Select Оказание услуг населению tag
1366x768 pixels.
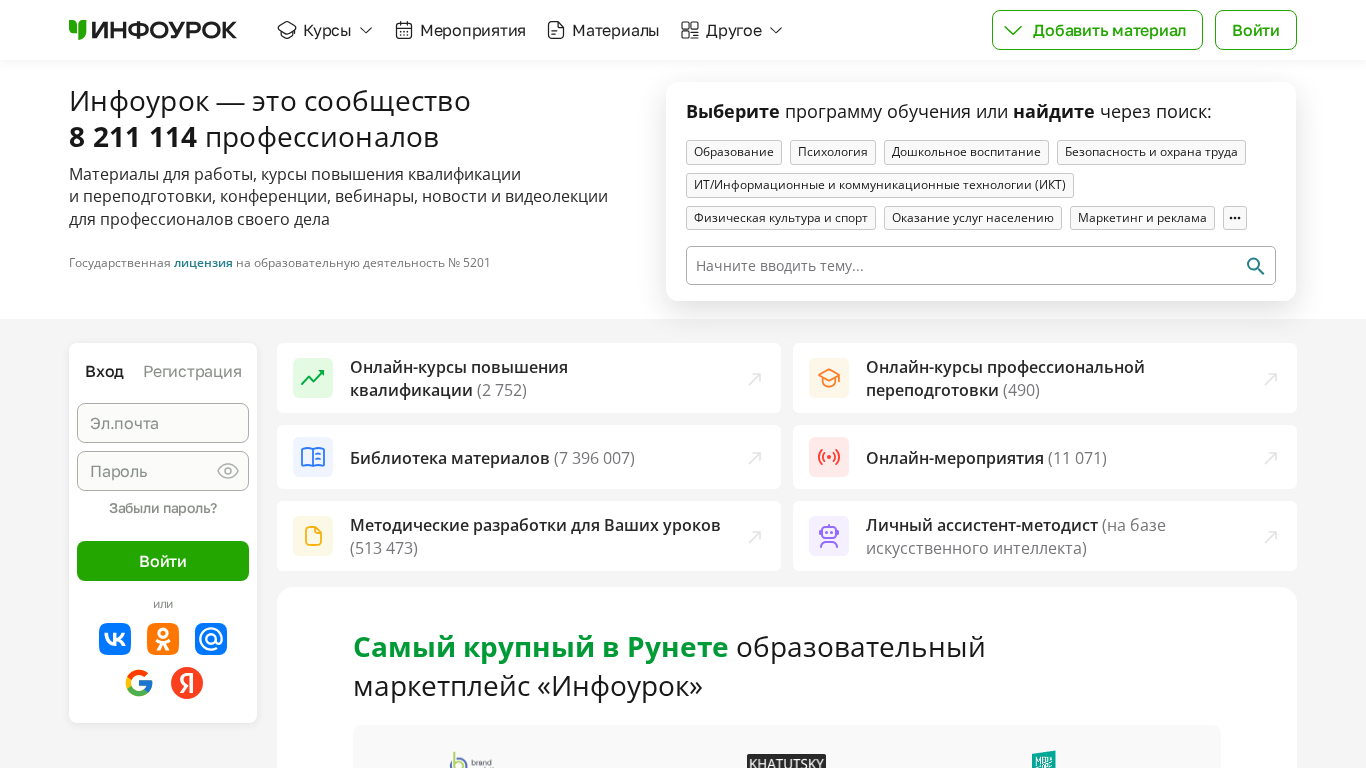pyautogui.click(x=973, y=218)
